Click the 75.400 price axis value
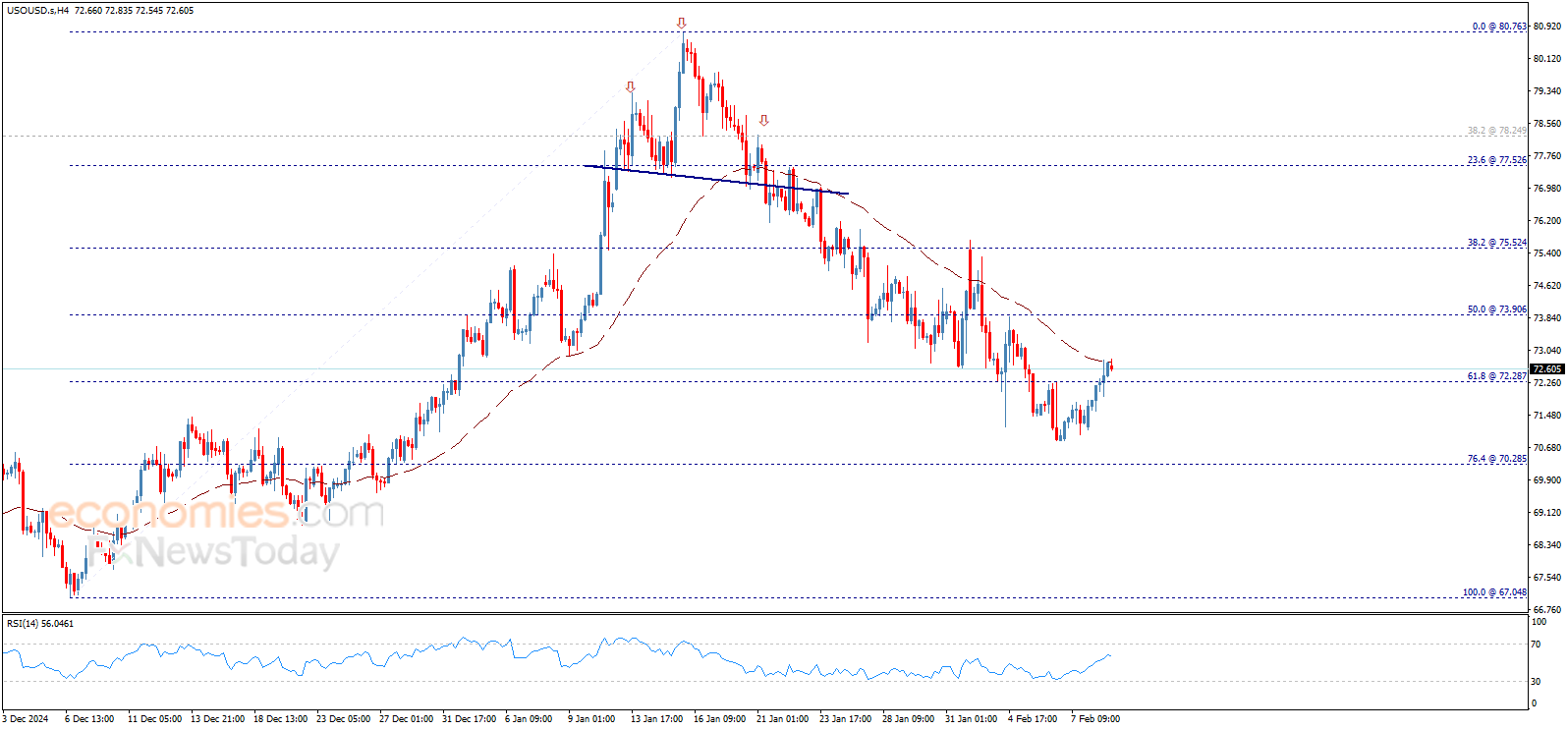Viewport: 1568px width, 730px height. pyautogui.click(x=1547, y=253)
